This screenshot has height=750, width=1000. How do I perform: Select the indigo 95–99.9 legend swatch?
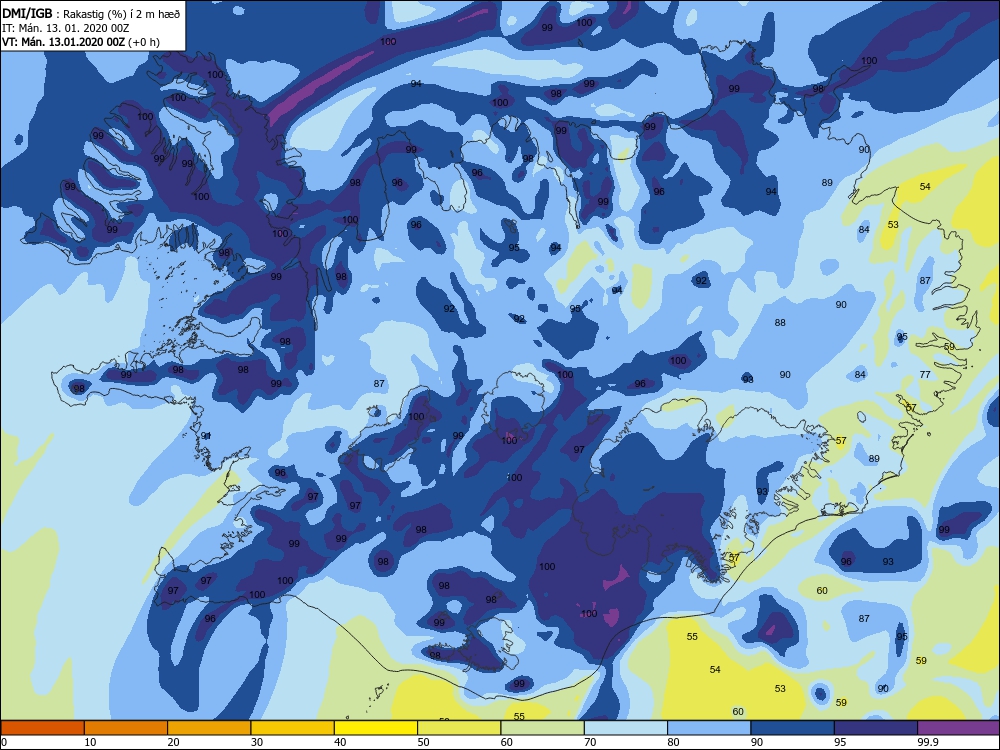coord(876,728)
